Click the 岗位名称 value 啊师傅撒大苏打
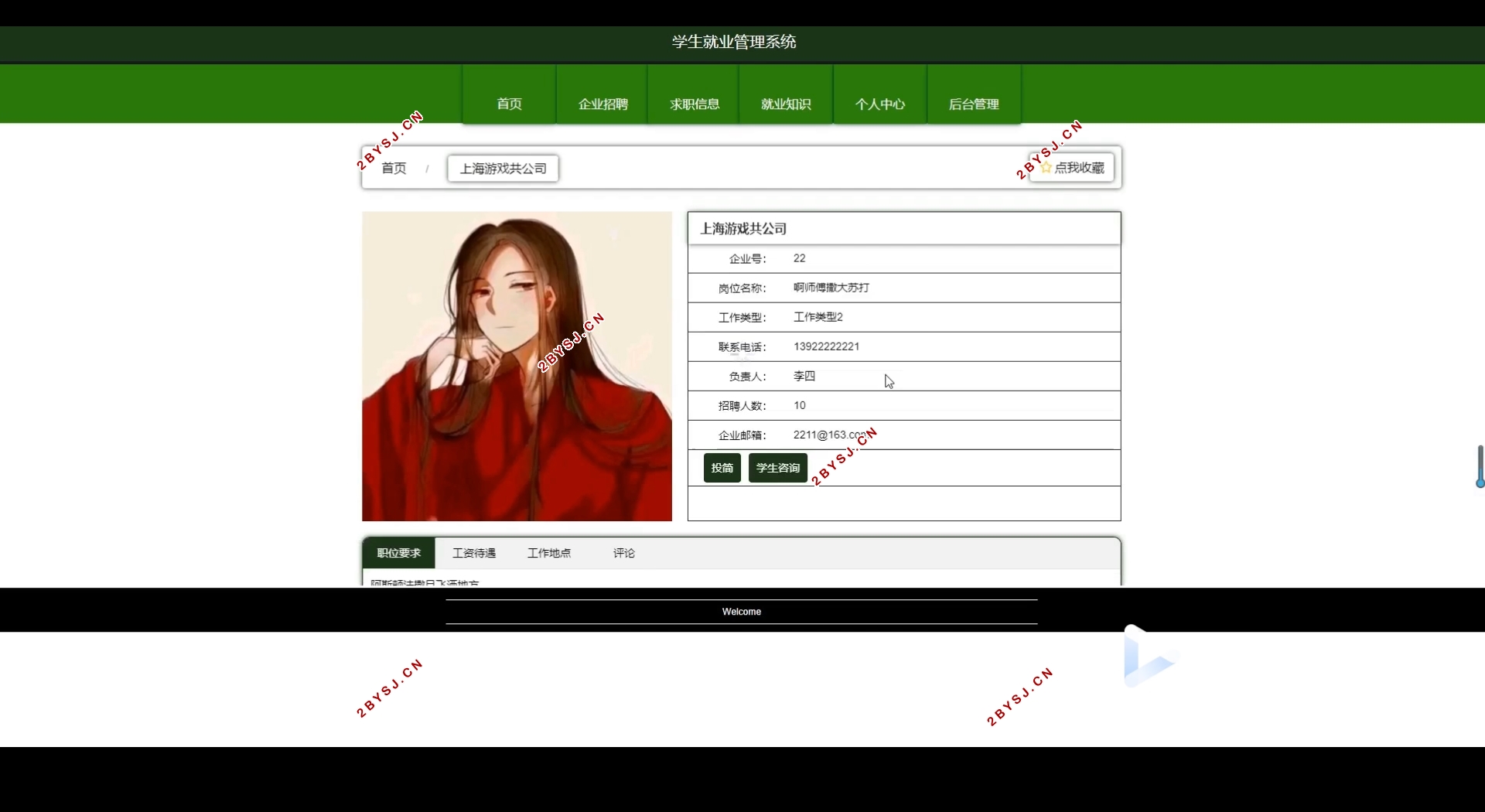Screen dimensions: 1485x812 coord(831,288)
